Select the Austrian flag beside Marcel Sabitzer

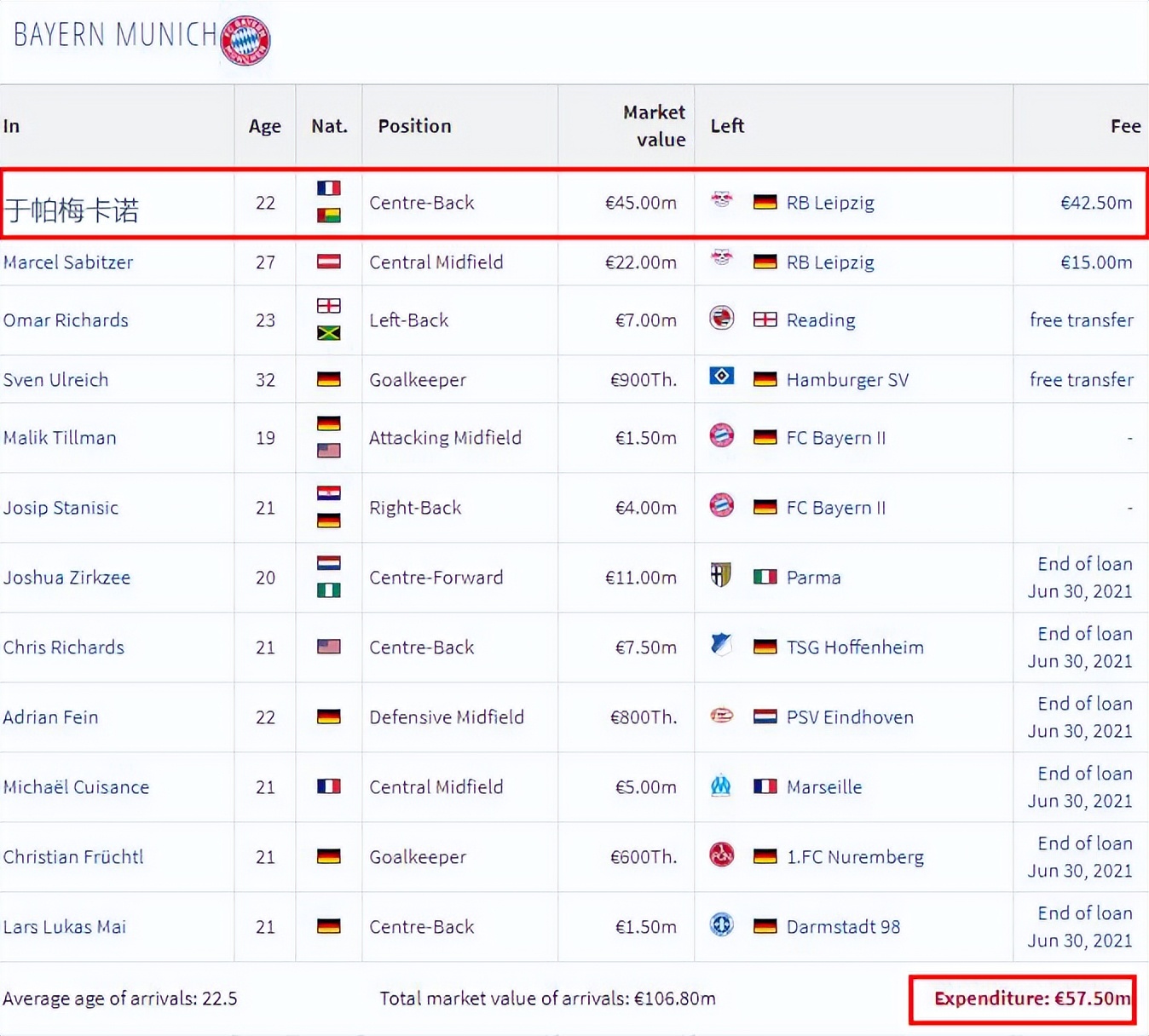click(329, 262)
